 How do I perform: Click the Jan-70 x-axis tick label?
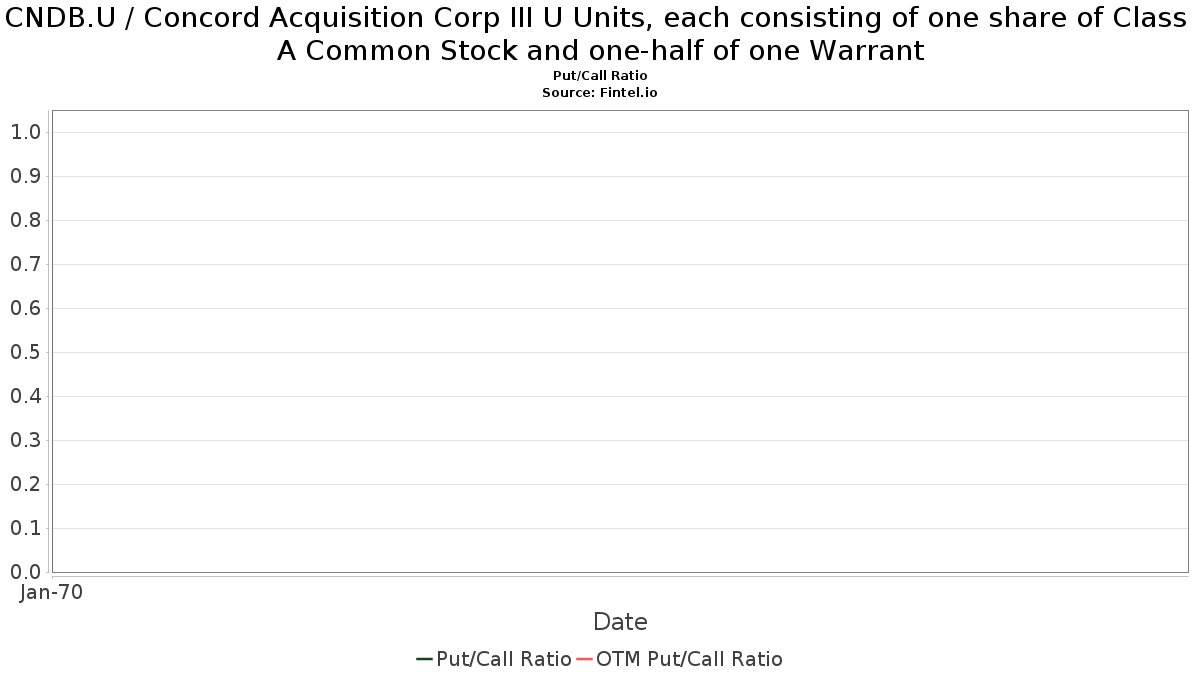click(51, 592)
